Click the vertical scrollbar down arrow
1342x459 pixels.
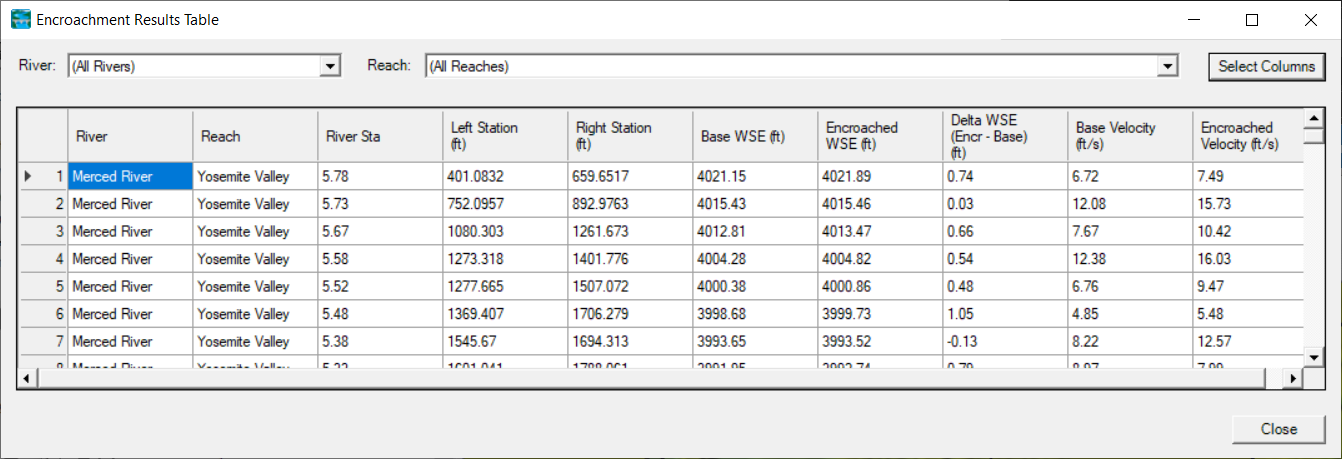pyautogui.click(x=1314, y=356)
